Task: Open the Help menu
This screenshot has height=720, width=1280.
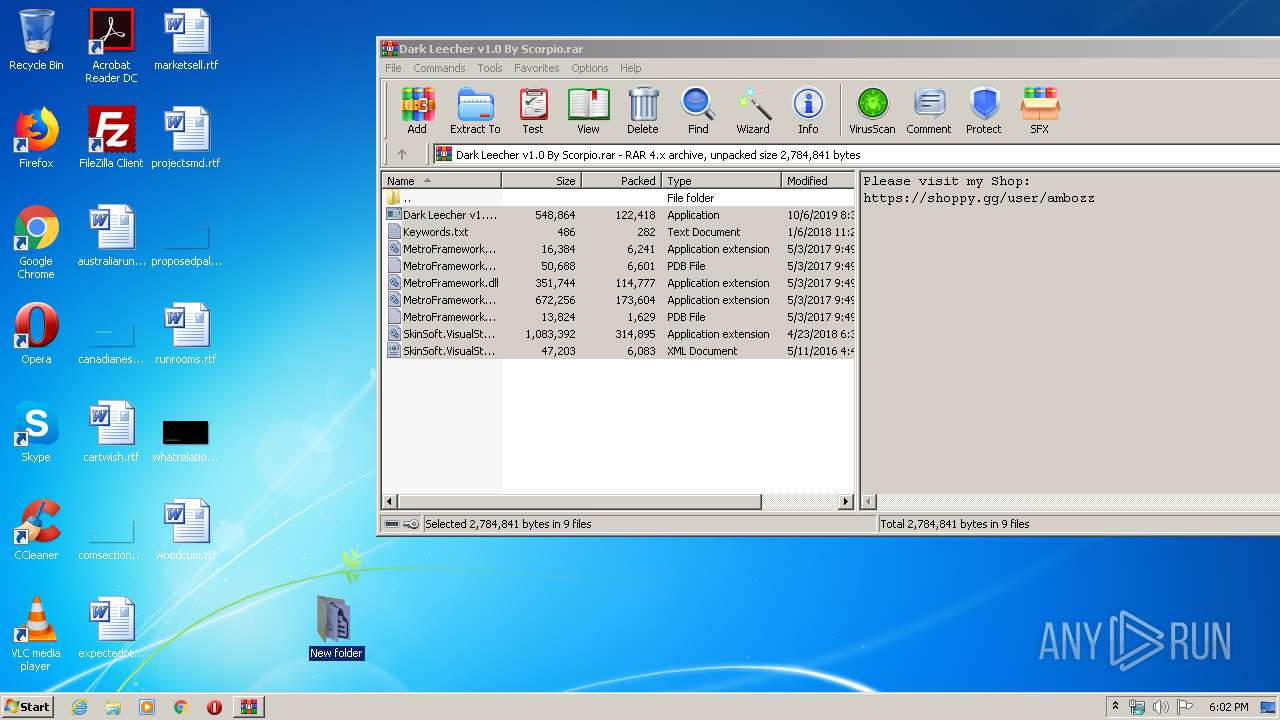Action: pos(630,68)
